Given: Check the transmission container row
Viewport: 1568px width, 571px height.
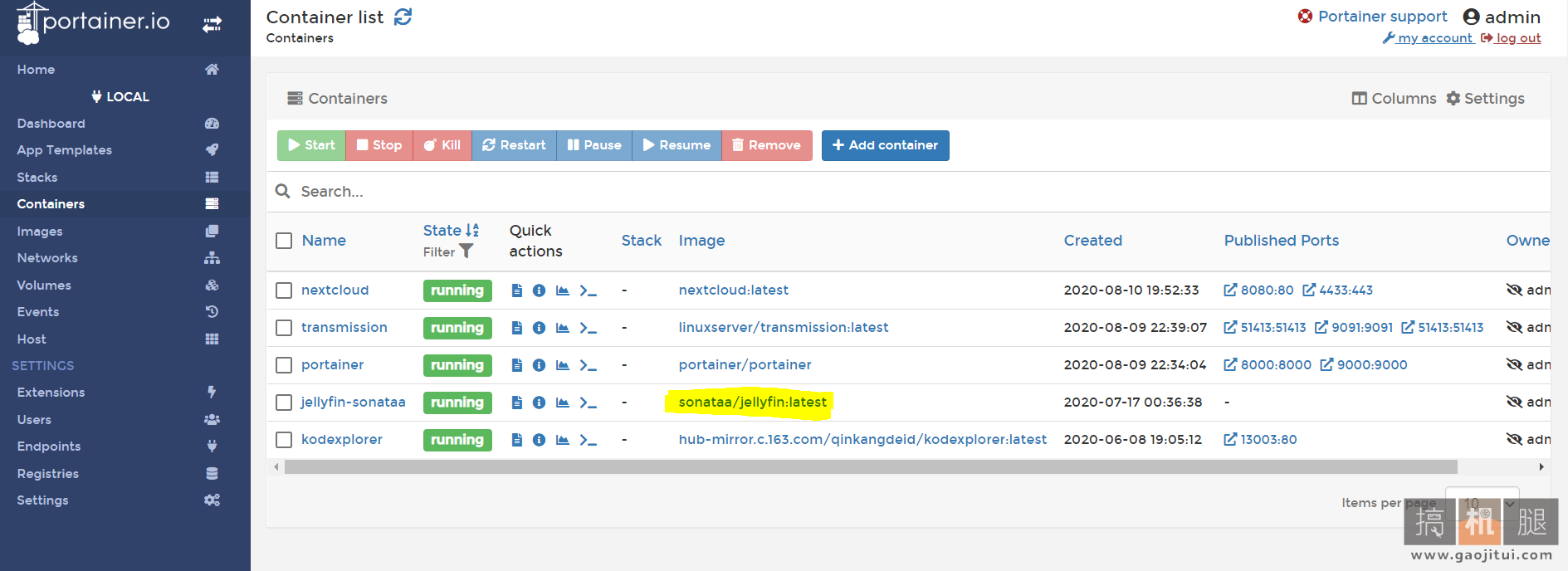Looking at the screenshot, I should (284, 328).
